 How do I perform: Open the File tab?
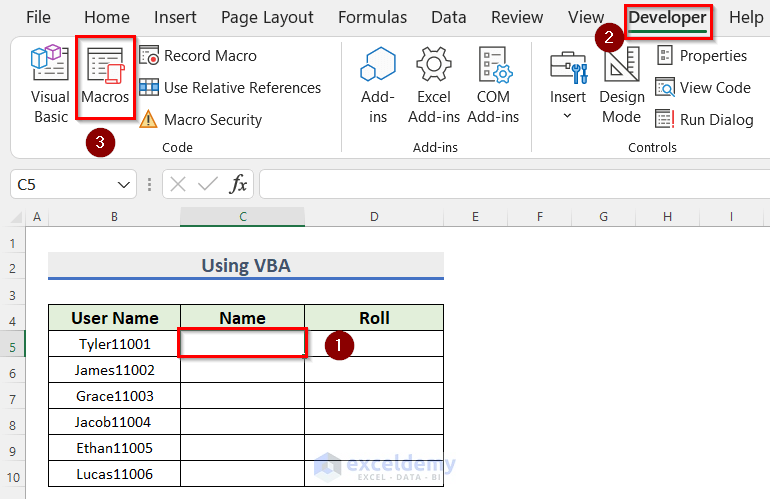[38, 18]
